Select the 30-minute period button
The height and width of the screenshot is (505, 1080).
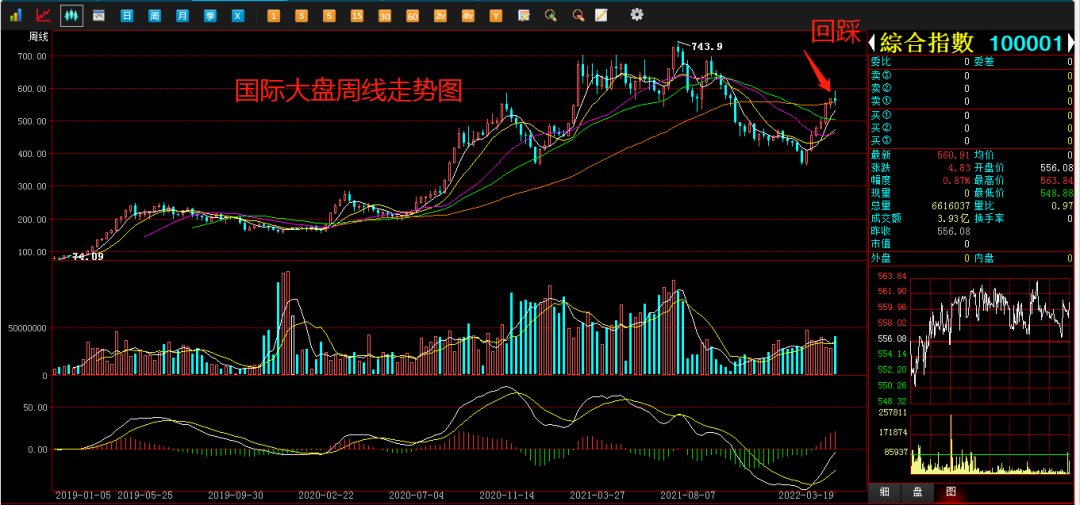(x=384, y=14)
